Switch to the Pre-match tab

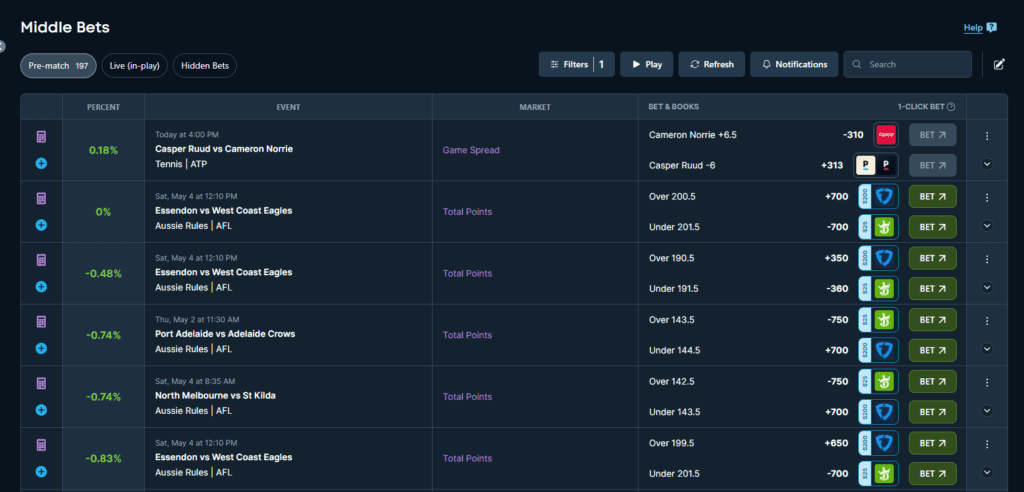(58, 65)
